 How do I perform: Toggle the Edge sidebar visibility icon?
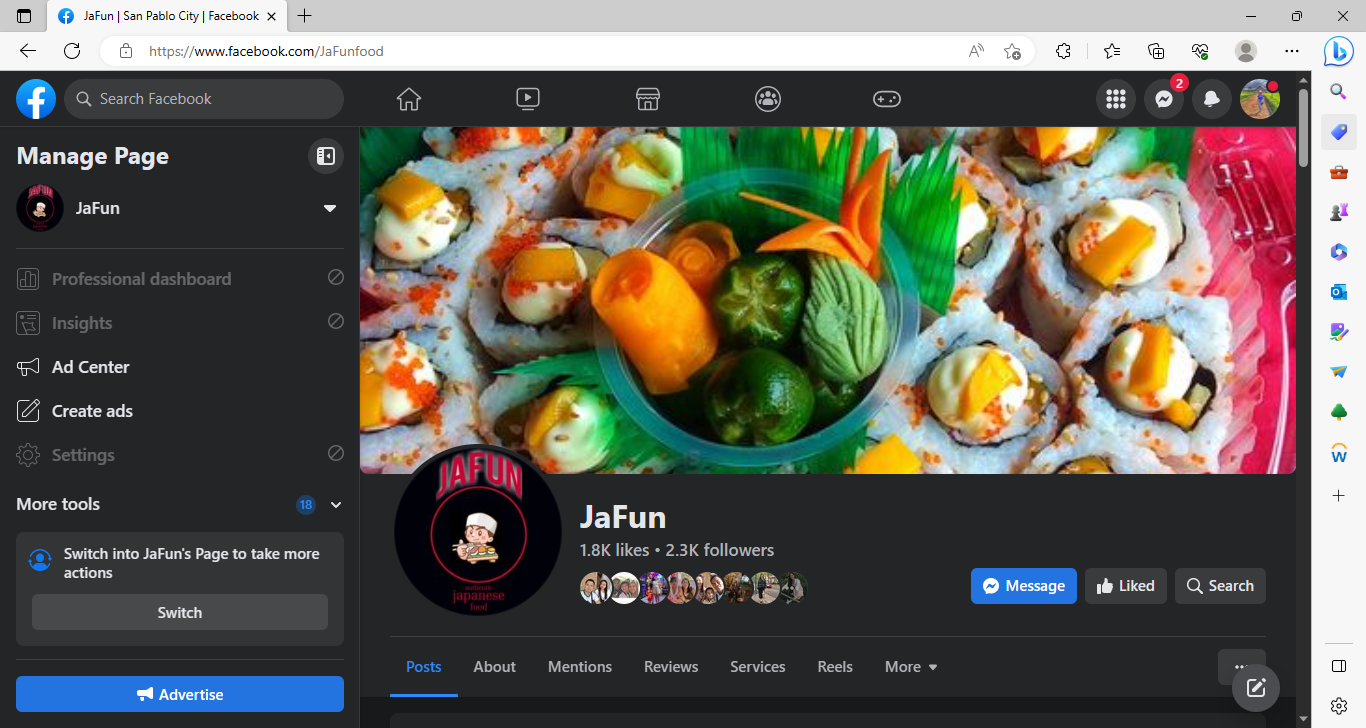point(1339,666)
